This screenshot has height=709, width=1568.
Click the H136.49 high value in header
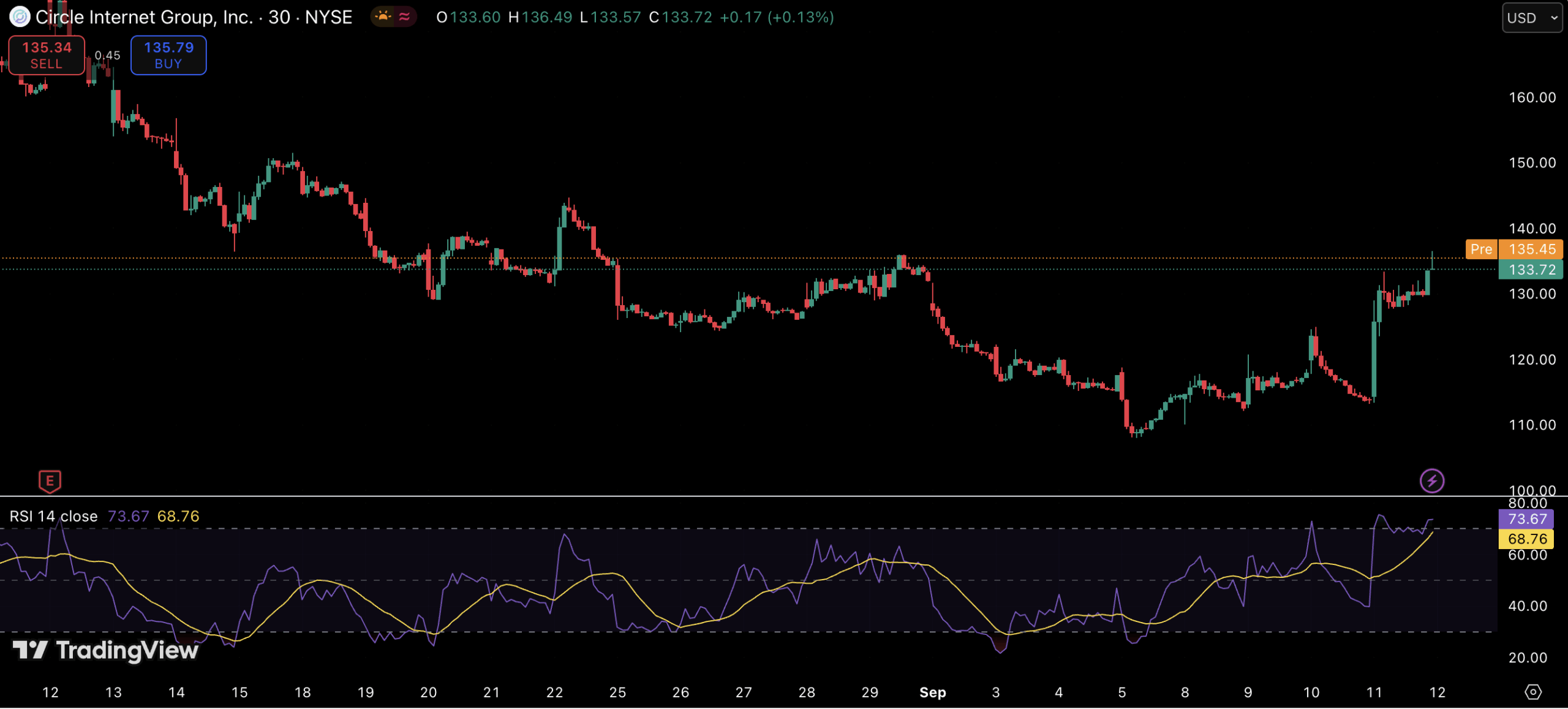coord(540,17)
